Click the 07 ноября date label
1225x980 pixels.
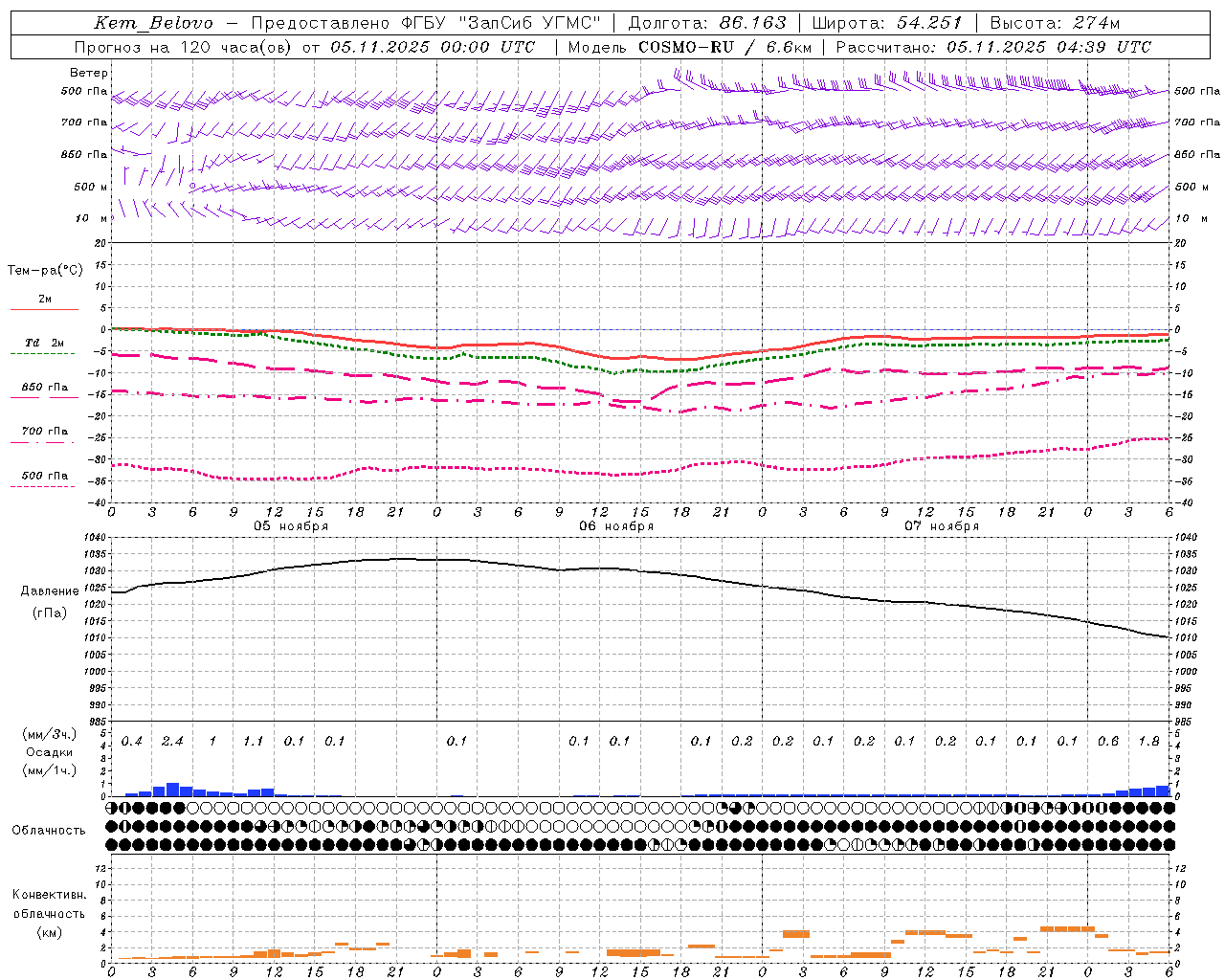tap(942, 526)
